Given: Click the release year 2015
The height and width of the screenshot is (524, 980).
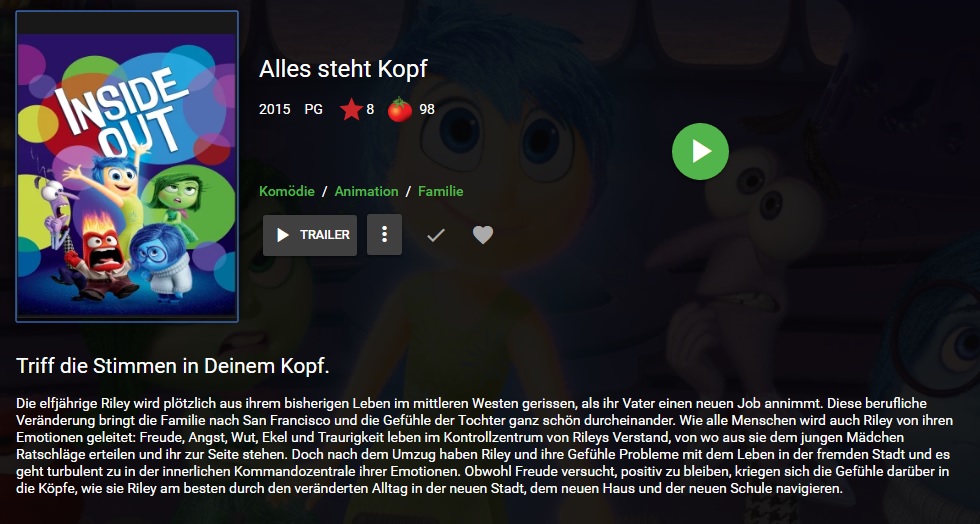Looking at the screenshot, I should [x=275, y=109].
